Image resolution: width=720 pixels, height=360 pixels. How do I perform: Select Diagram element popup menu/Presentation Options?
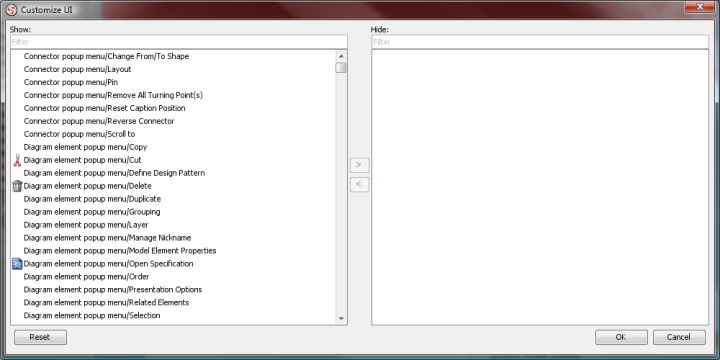[112, 290]
